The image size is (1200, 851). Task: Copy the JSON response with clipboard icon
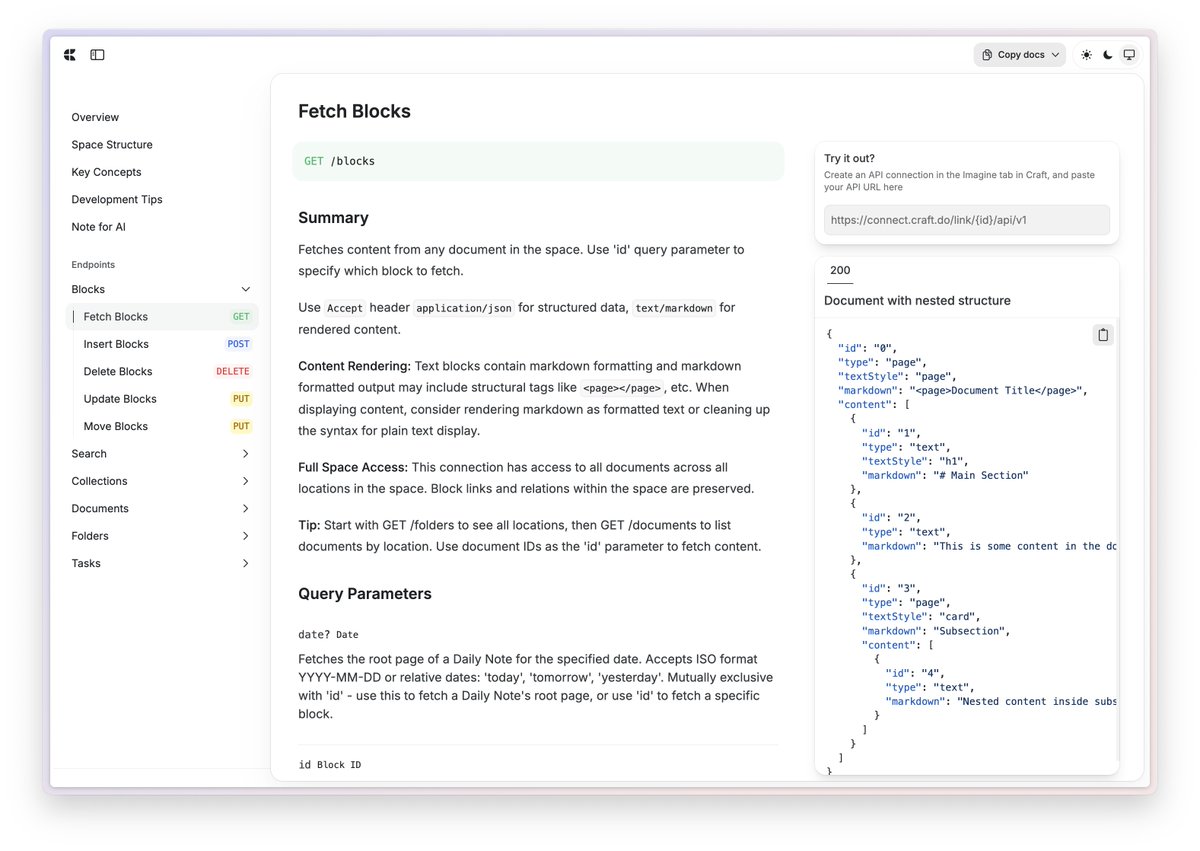[x=1103, y=335]
